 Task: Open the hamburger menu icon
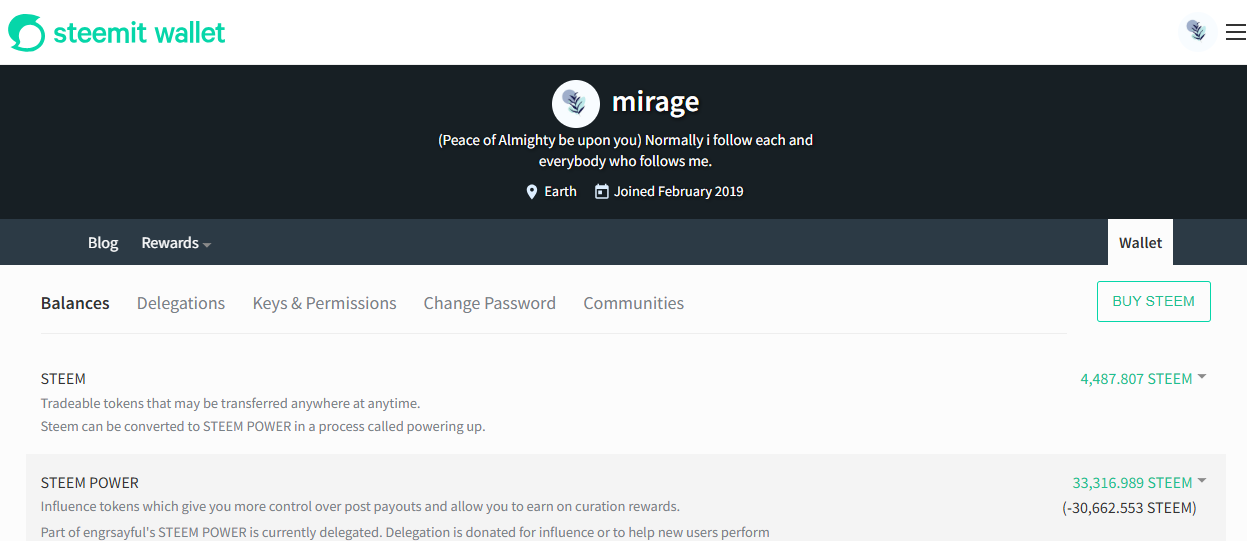[x=1235, y=32]
